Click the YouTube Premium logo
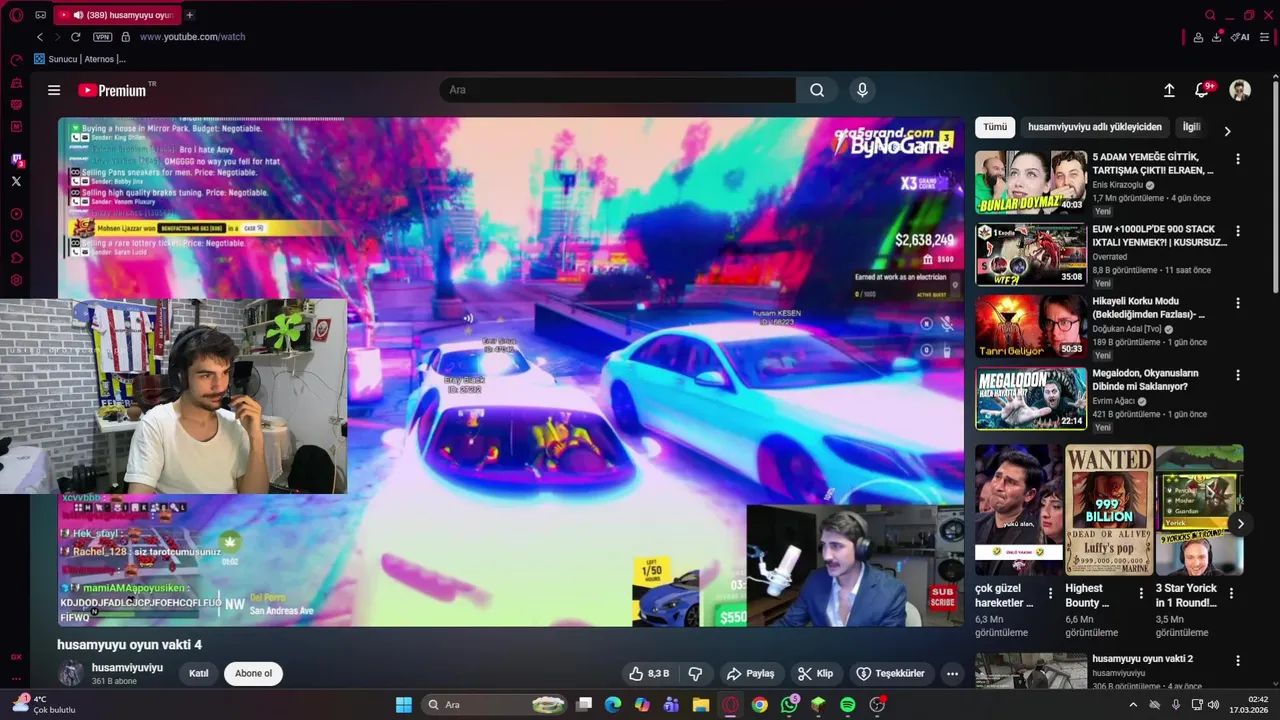1280x720 pixels. coord(113,90)
